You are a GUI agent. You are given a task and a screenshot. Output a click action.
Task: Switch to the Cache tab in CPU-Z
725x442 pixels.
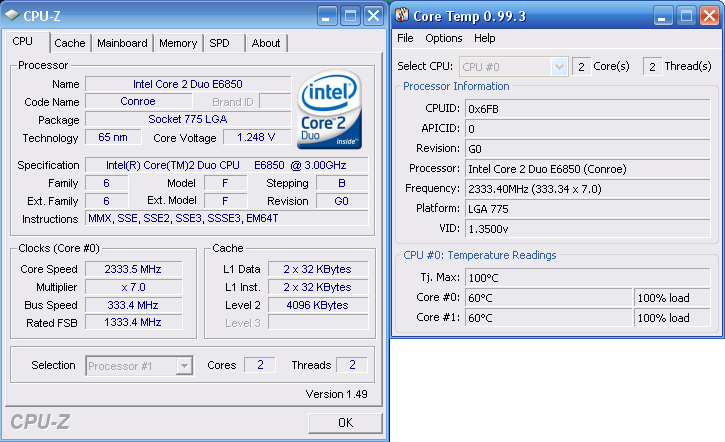[70, 43]
